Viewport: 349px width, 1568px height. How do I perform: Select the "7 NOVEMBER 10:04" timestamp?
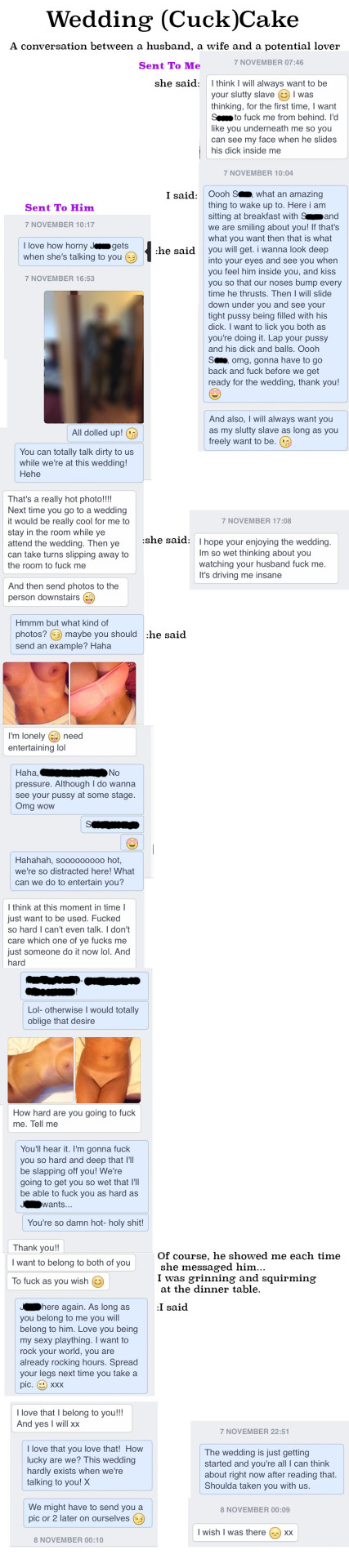click(258, 173)
